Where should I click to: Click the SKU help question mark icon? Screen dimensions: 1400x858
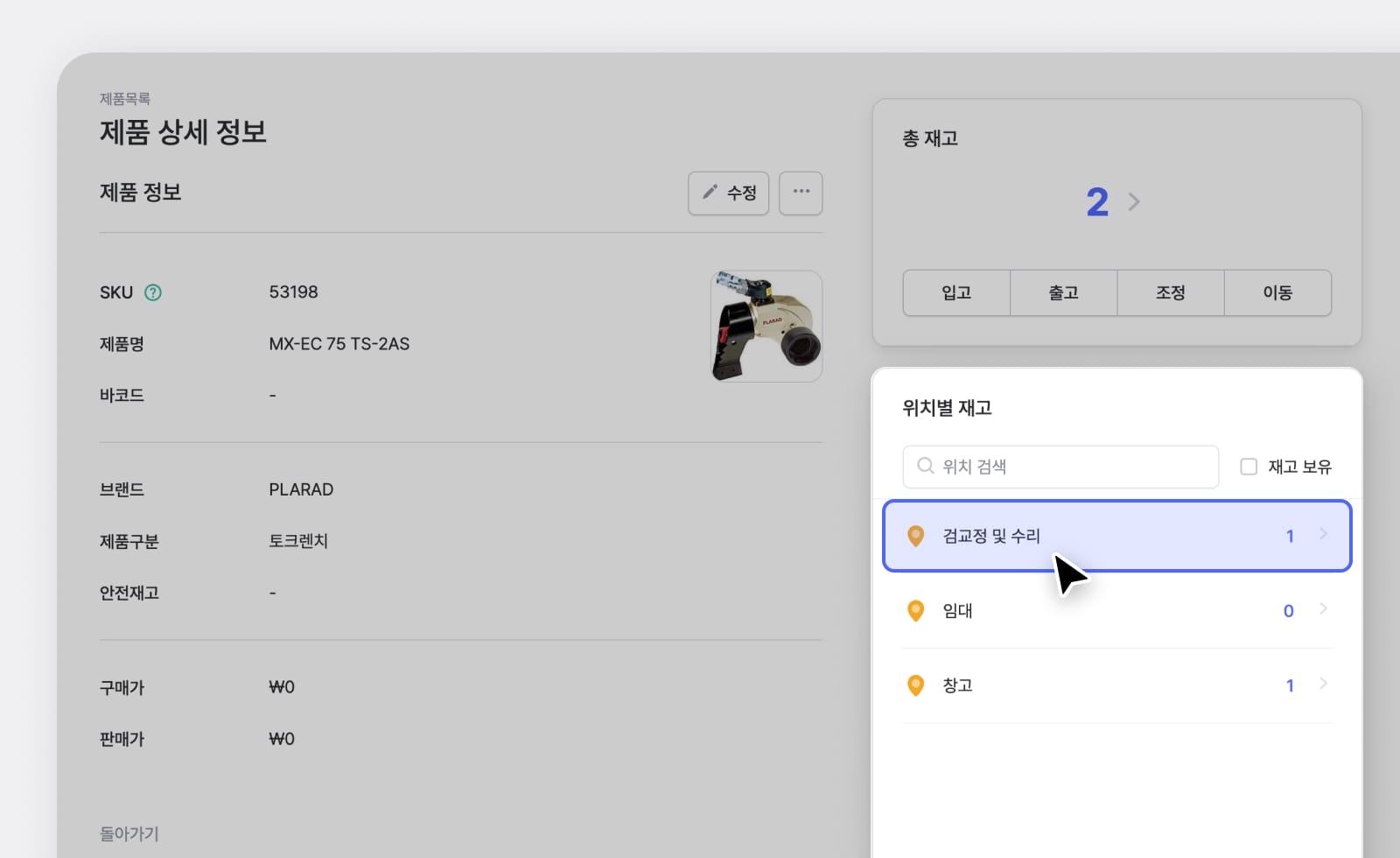click(153, 292)
